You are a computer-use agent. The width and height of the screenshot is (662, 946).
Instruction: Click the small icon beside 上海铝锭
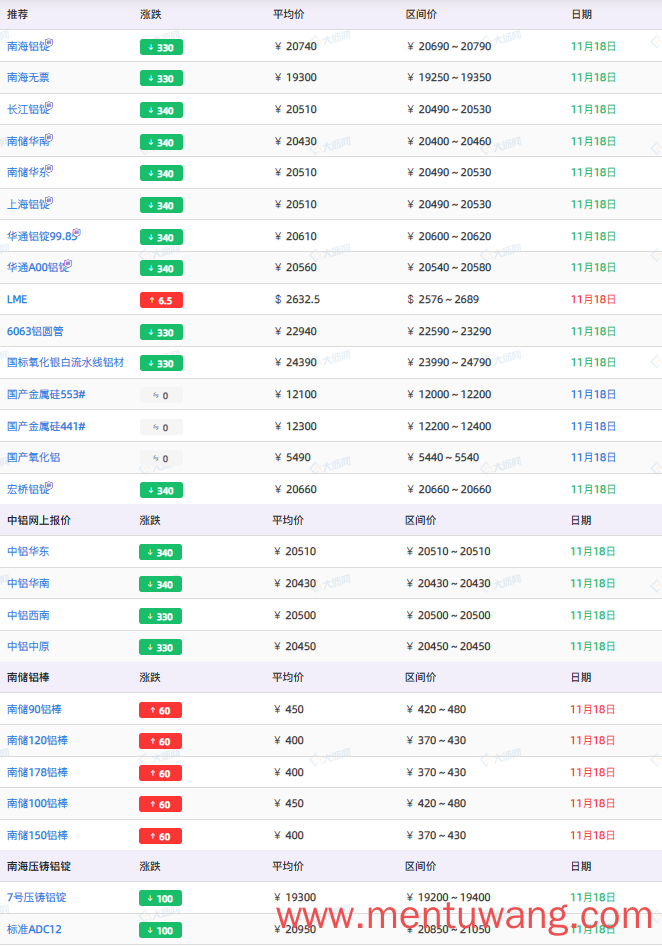click(x=49, y=200)
